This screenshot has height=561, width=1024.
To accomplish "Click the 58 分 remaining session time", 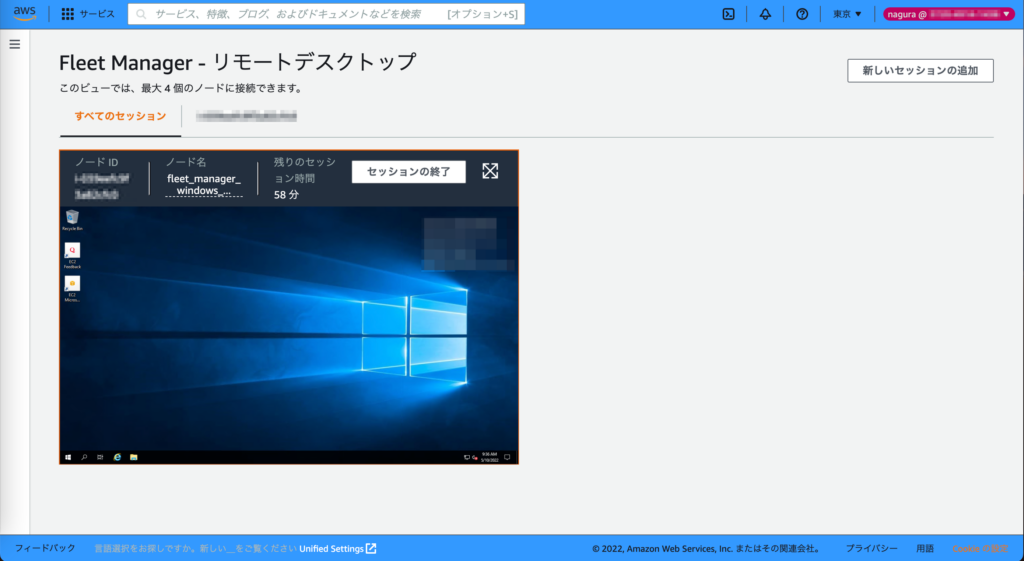I will tap(286, 195).
